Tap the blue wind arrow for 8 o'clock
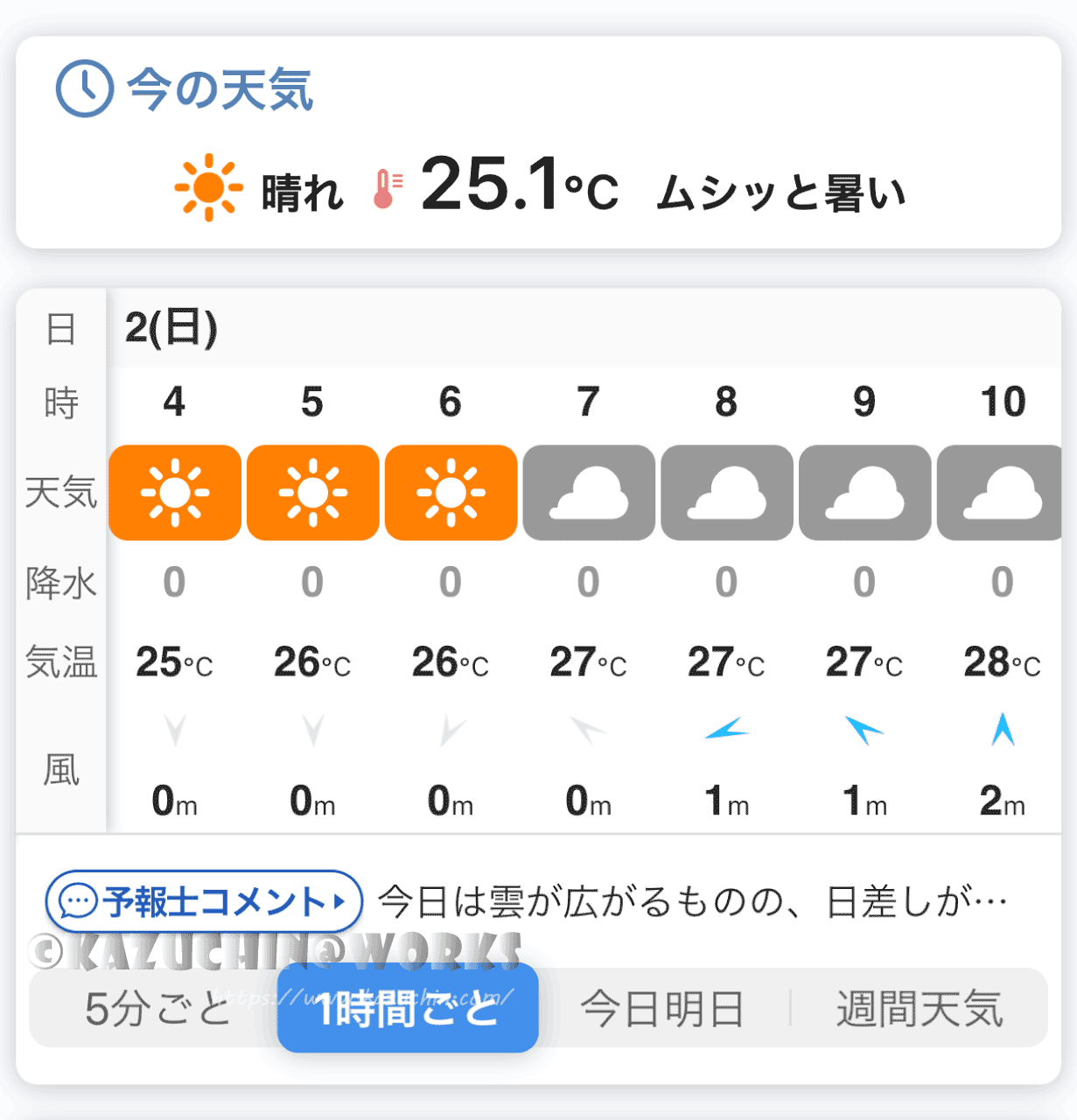1077x1120 pixels. click(727, 729)
